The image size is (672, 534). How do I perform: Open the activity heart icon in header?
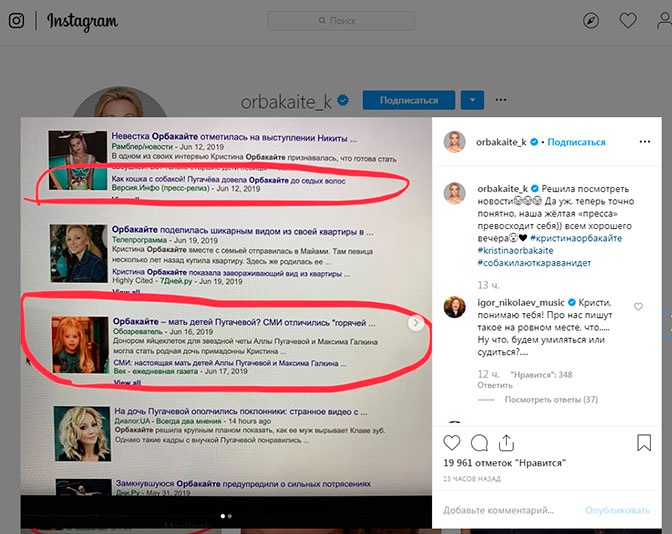[628, 21]
